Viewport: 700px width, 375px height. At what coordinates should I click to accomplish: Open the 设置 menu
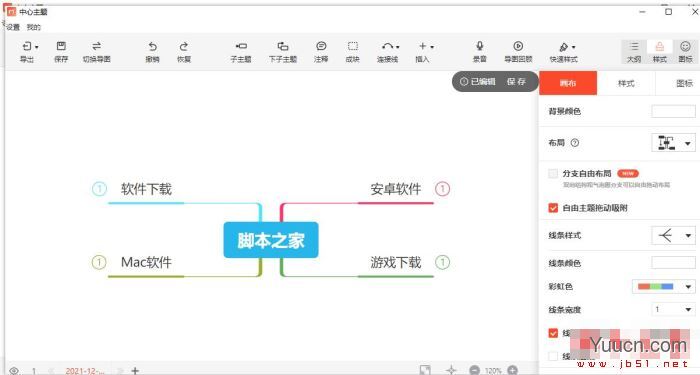[x=13, y=27]
